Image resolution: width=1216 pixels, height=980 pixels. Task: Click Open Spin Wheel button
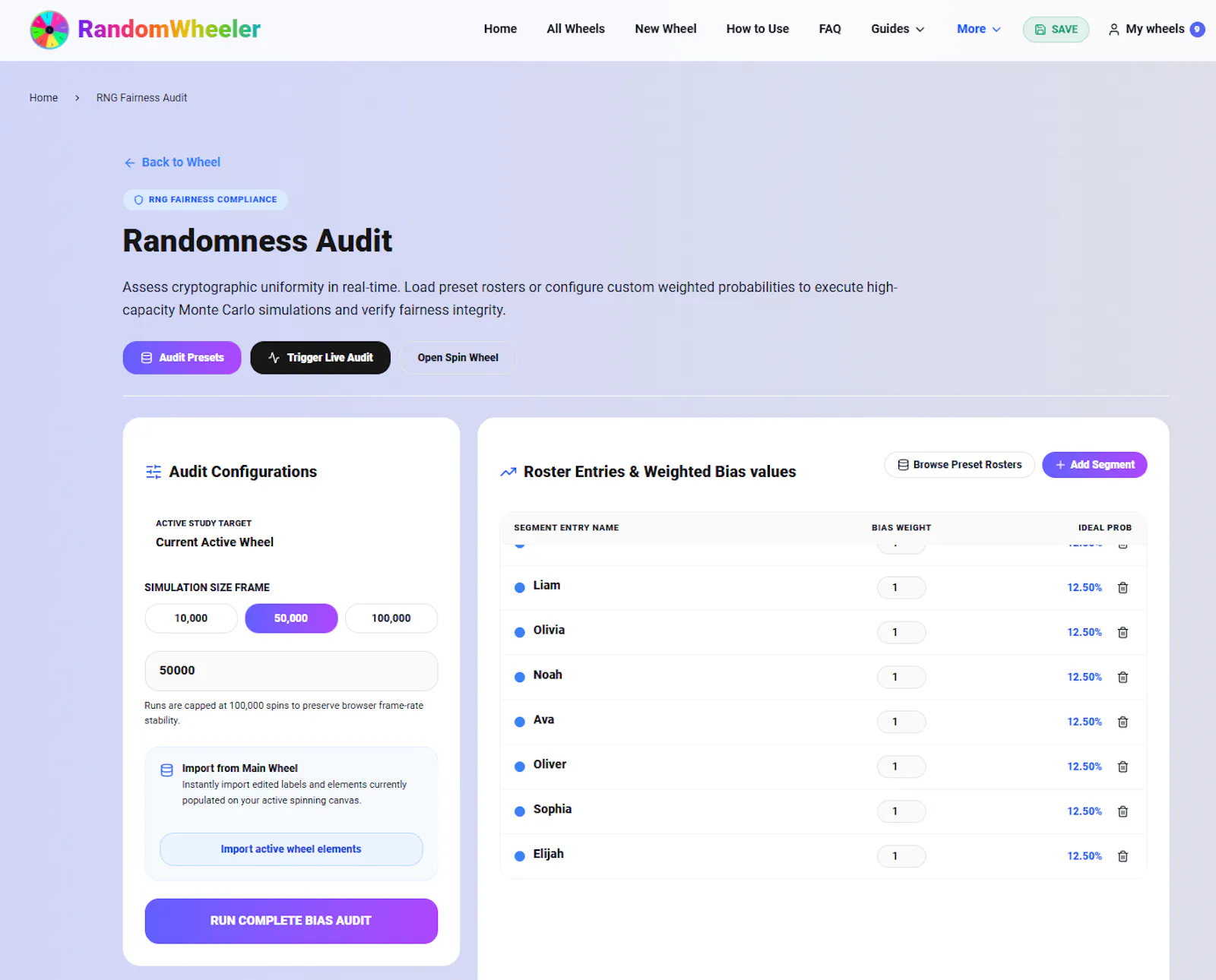(x=458, y=358)
